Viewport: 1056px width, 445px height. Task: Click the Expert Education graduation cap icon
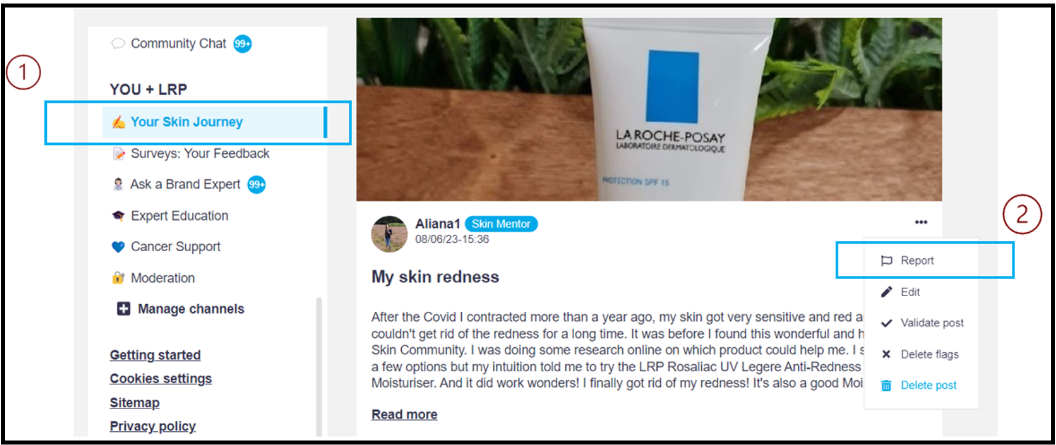(x=118, y=216)
